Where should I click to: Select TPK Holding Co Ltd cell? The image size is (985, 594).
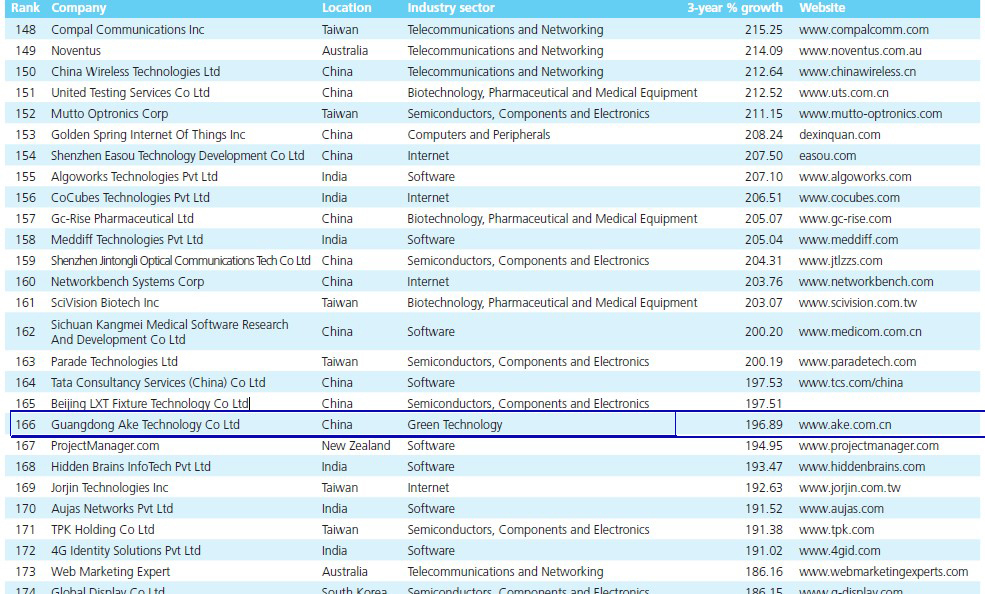pyautogui.click(x=102, y=530)
